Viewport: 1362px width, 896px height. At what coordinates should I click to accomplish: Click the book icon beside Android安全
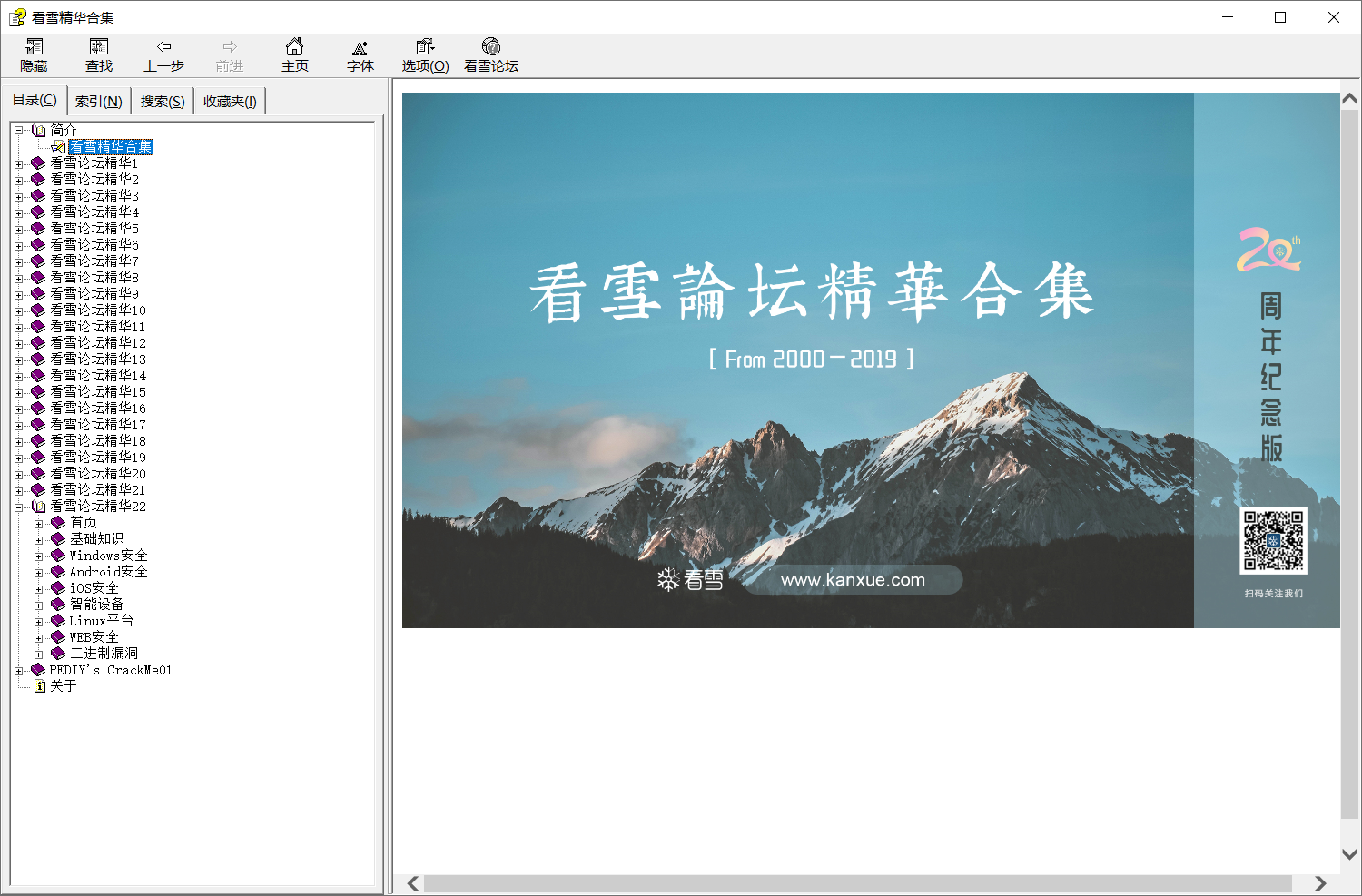(x=58, y=572)
